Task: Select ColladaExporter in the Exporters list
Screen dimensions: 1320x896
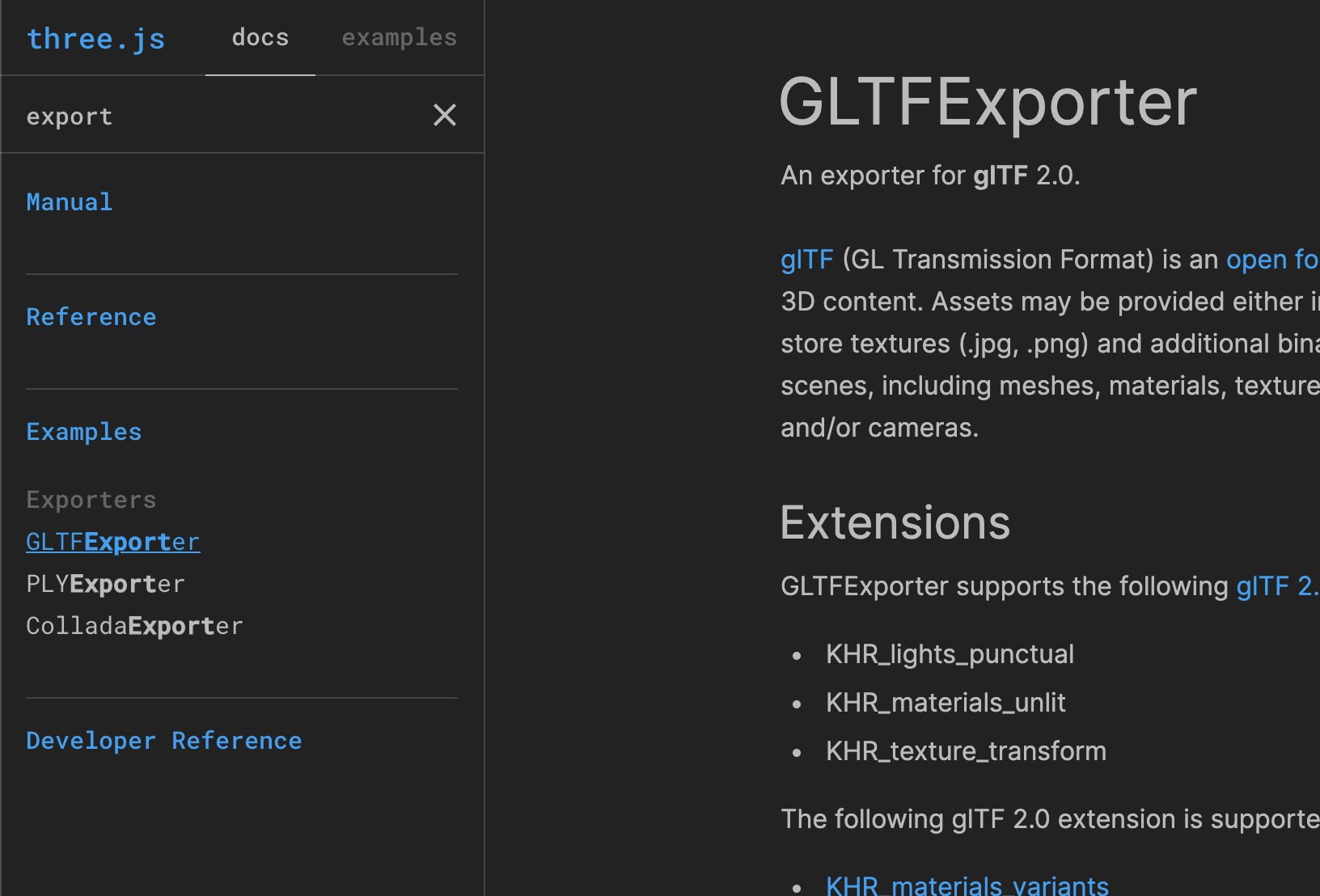Action: click(134, 625)
